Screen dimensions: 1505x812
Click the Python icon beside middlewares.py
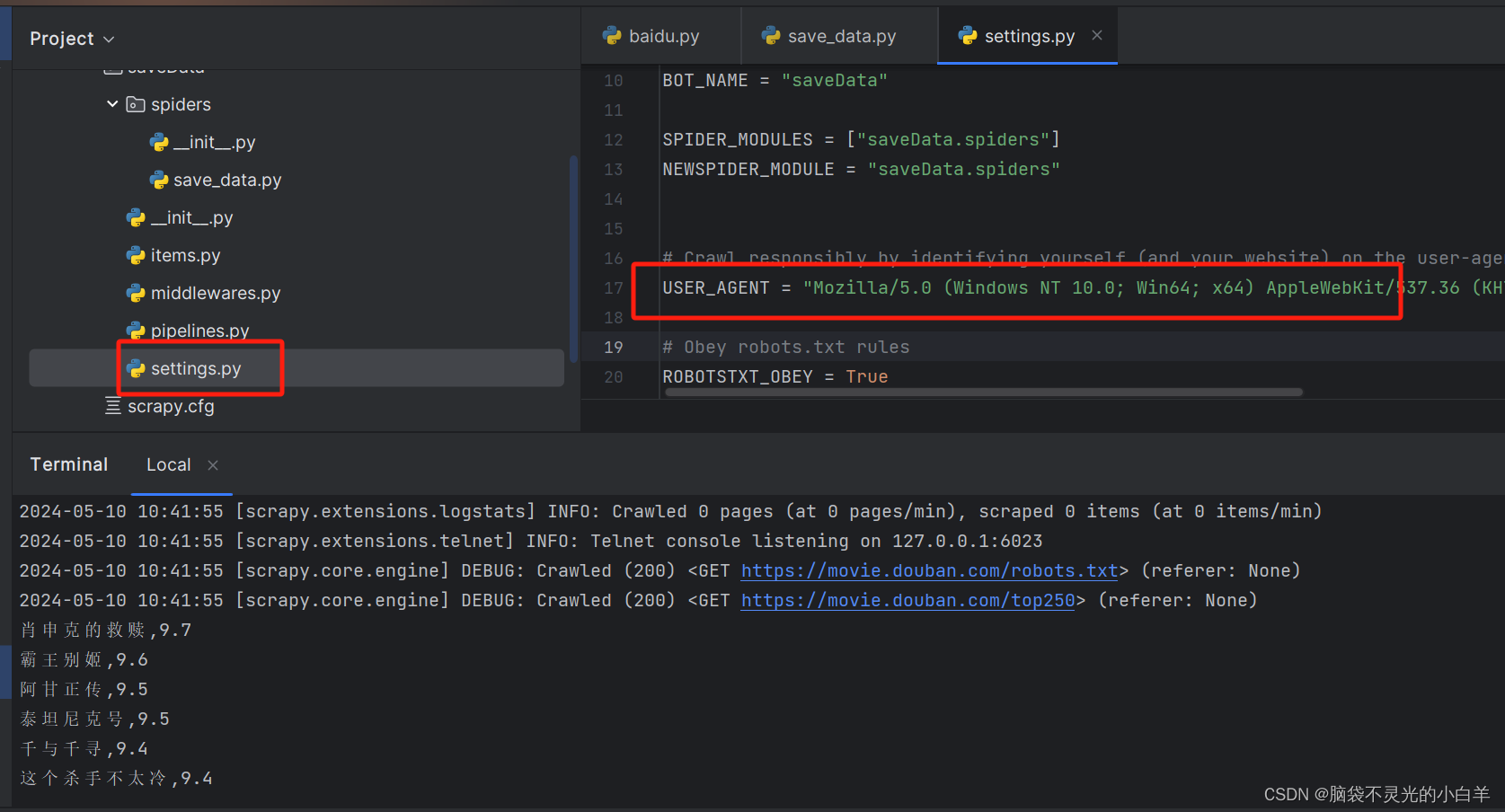pos(136,294)
